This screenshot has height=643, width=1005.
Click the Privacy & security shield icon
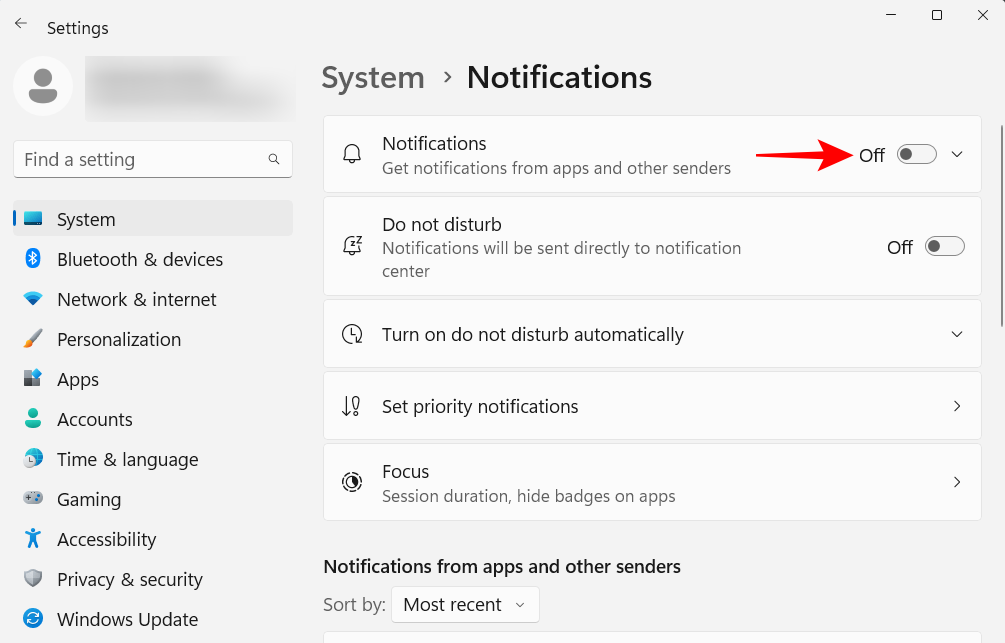(x=33, y=578)
